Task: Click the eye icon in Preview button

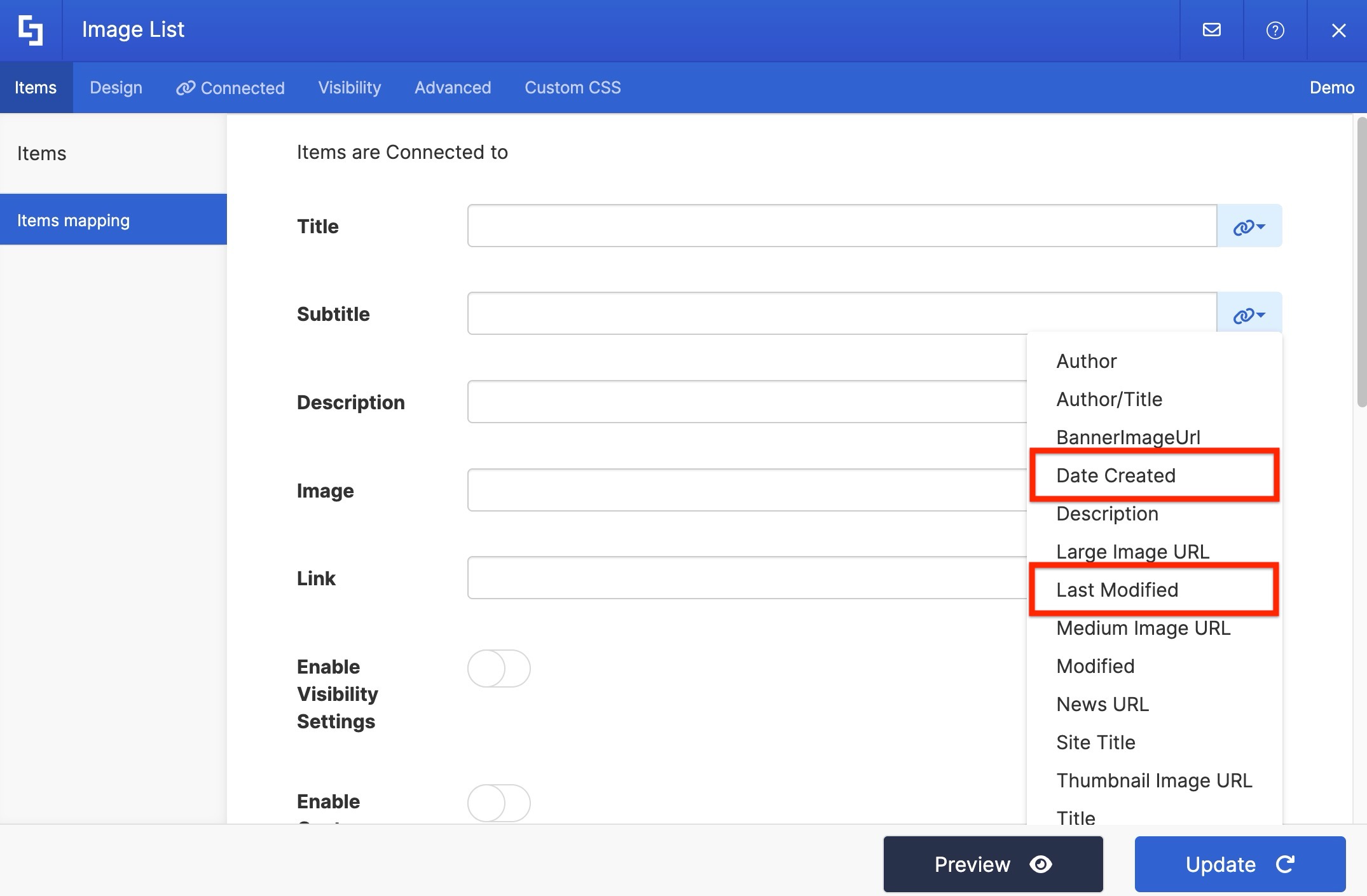Action: (1041, 864)
